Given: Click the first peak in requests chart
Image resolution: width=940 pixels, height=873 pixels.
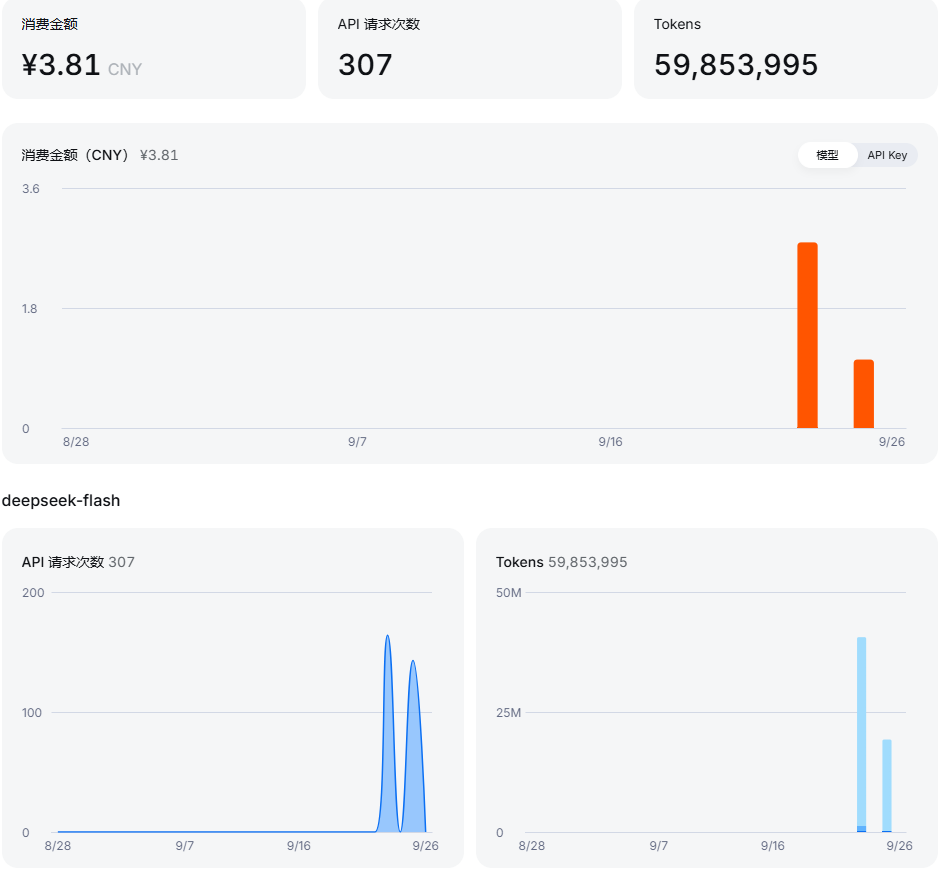Looking at the screenshot, I should tap(388, 639).
